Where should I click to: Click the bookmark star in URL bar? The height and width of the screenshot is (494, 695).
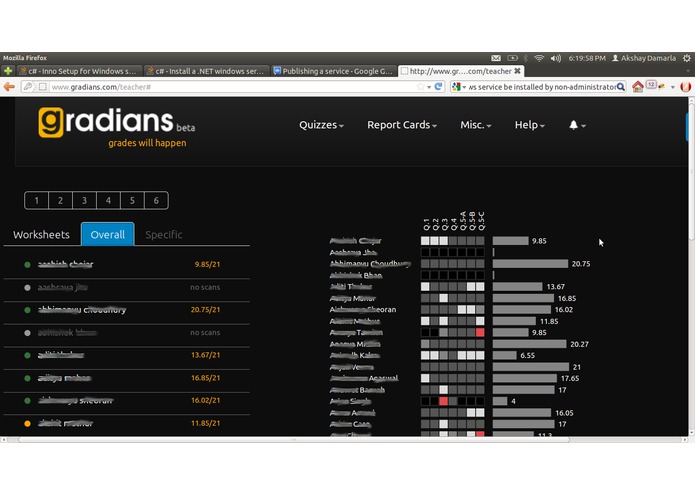(421, 87)
